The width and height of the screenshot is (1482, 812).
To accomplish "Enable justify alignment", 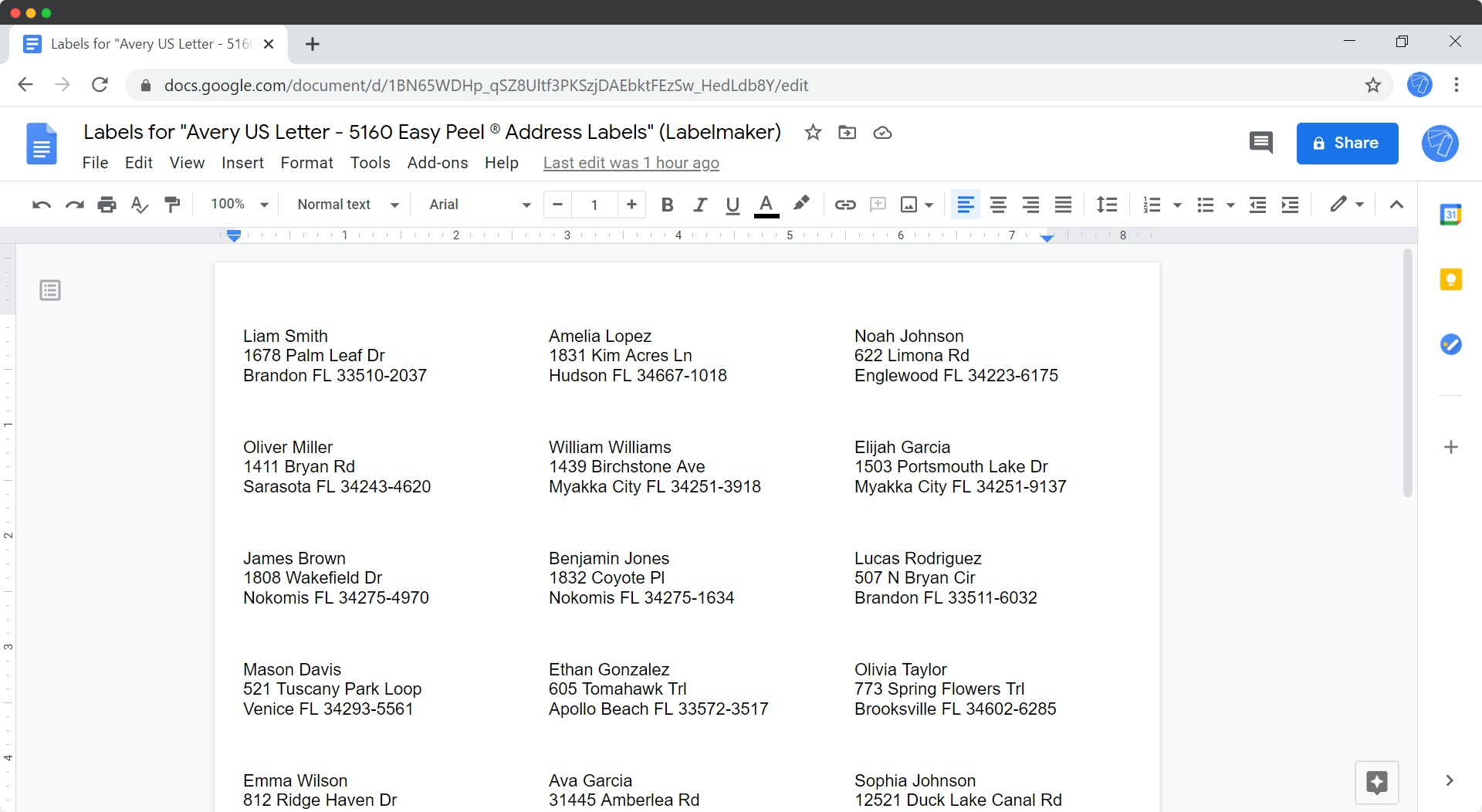I will coord(1063,205).
